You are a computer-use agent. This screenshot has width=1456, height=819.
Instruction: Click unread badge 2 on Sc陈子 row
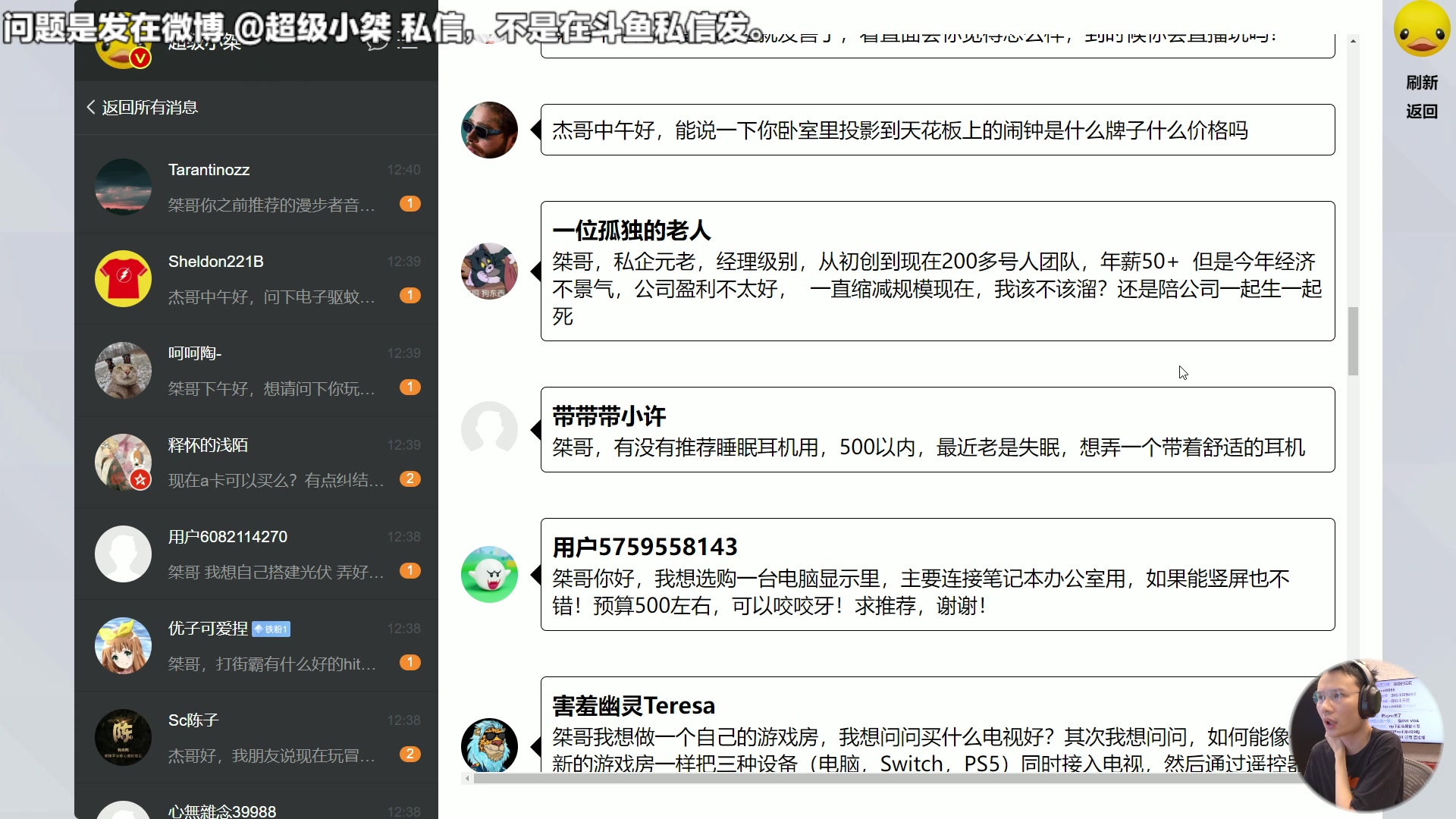(410, 754)
